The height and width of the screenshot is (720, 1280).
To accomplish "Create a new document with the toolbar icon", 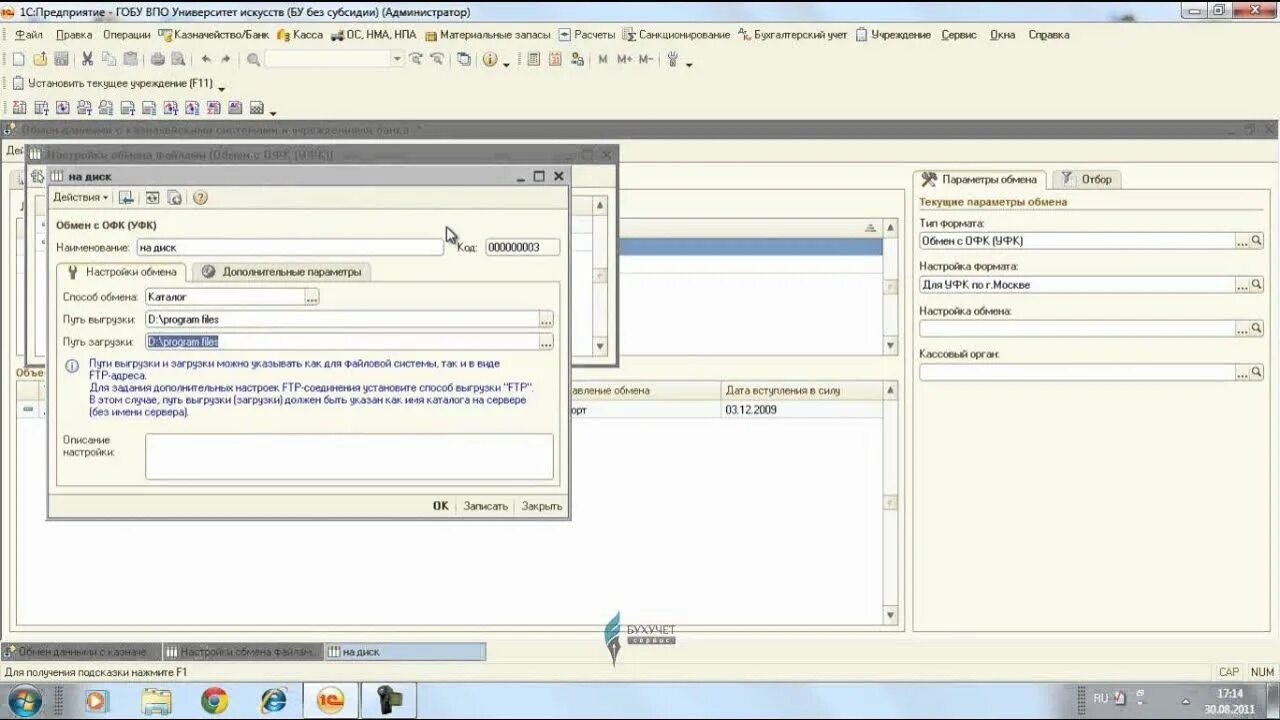I will pos(18,60).
